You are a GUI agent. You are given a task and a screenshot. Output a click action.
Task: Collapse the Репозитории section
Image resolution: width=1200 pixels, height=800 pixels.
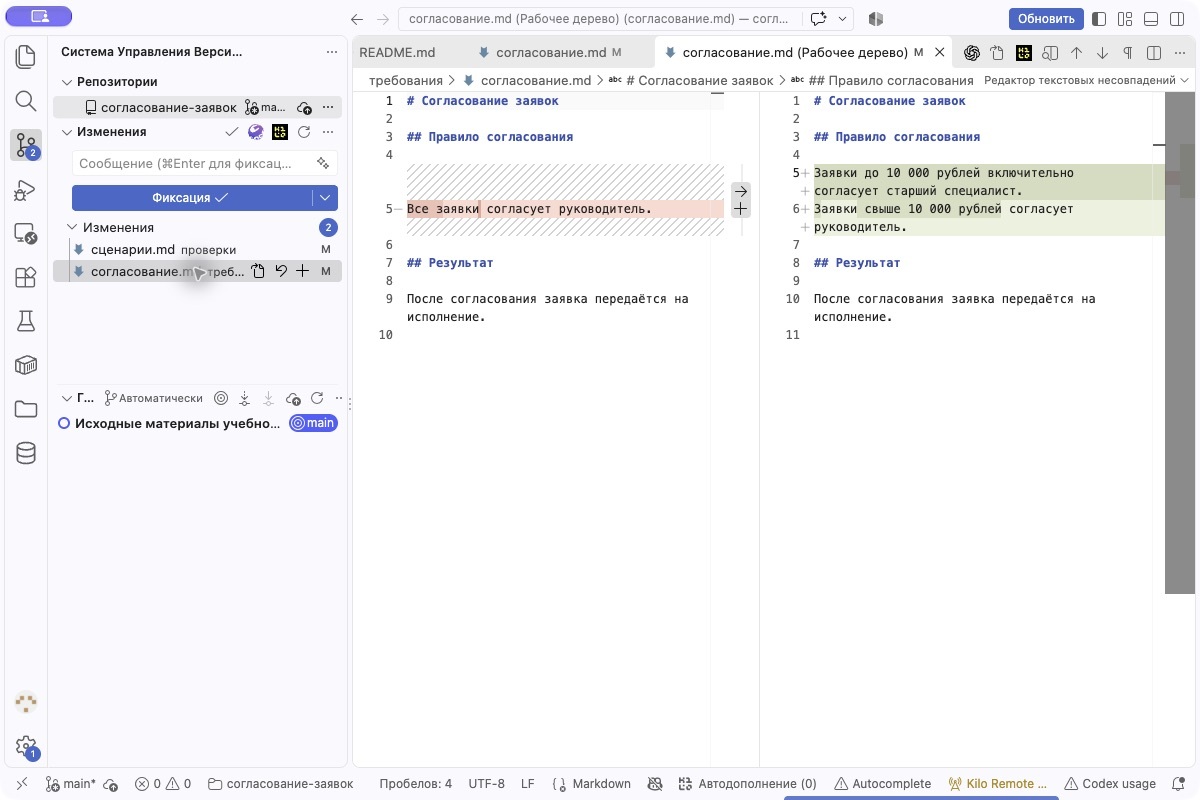(67, 82)
